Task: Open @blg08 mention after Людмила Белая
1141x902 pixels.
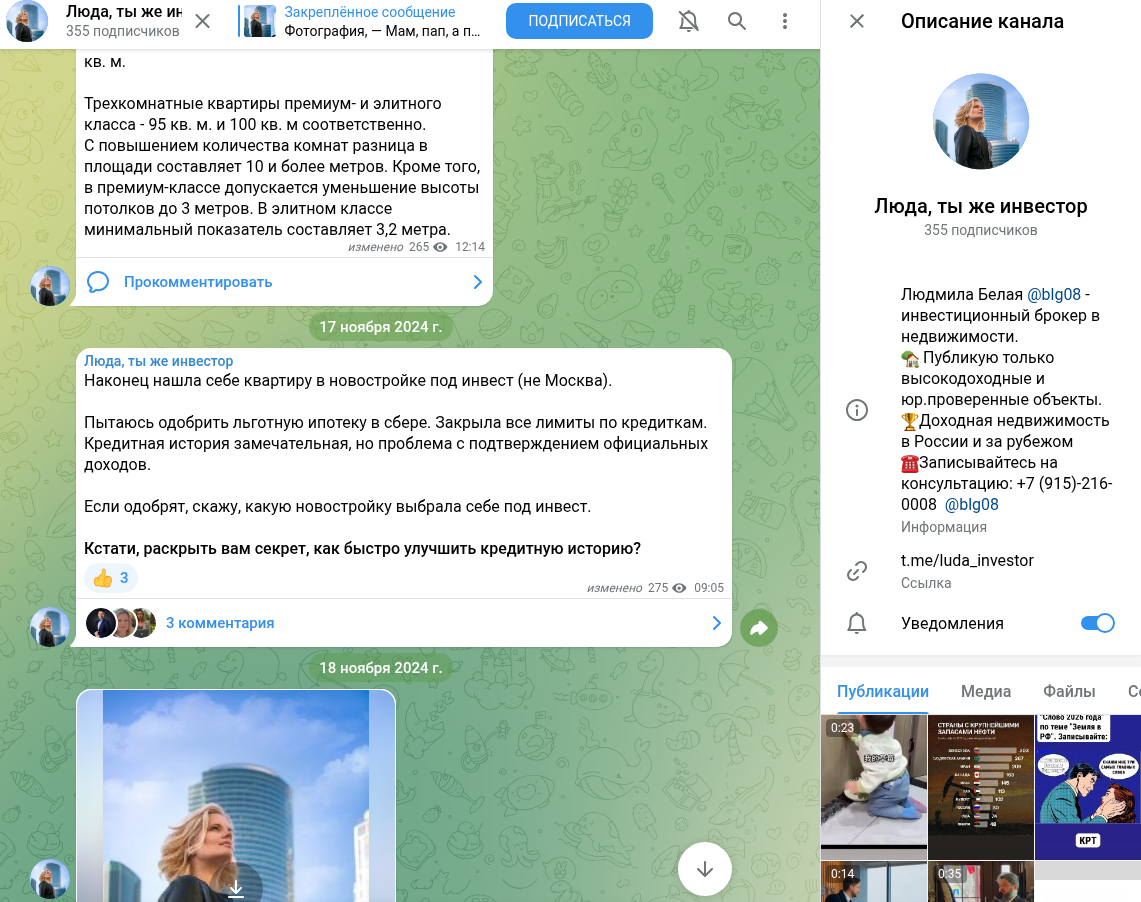Action: (1053, 295)
